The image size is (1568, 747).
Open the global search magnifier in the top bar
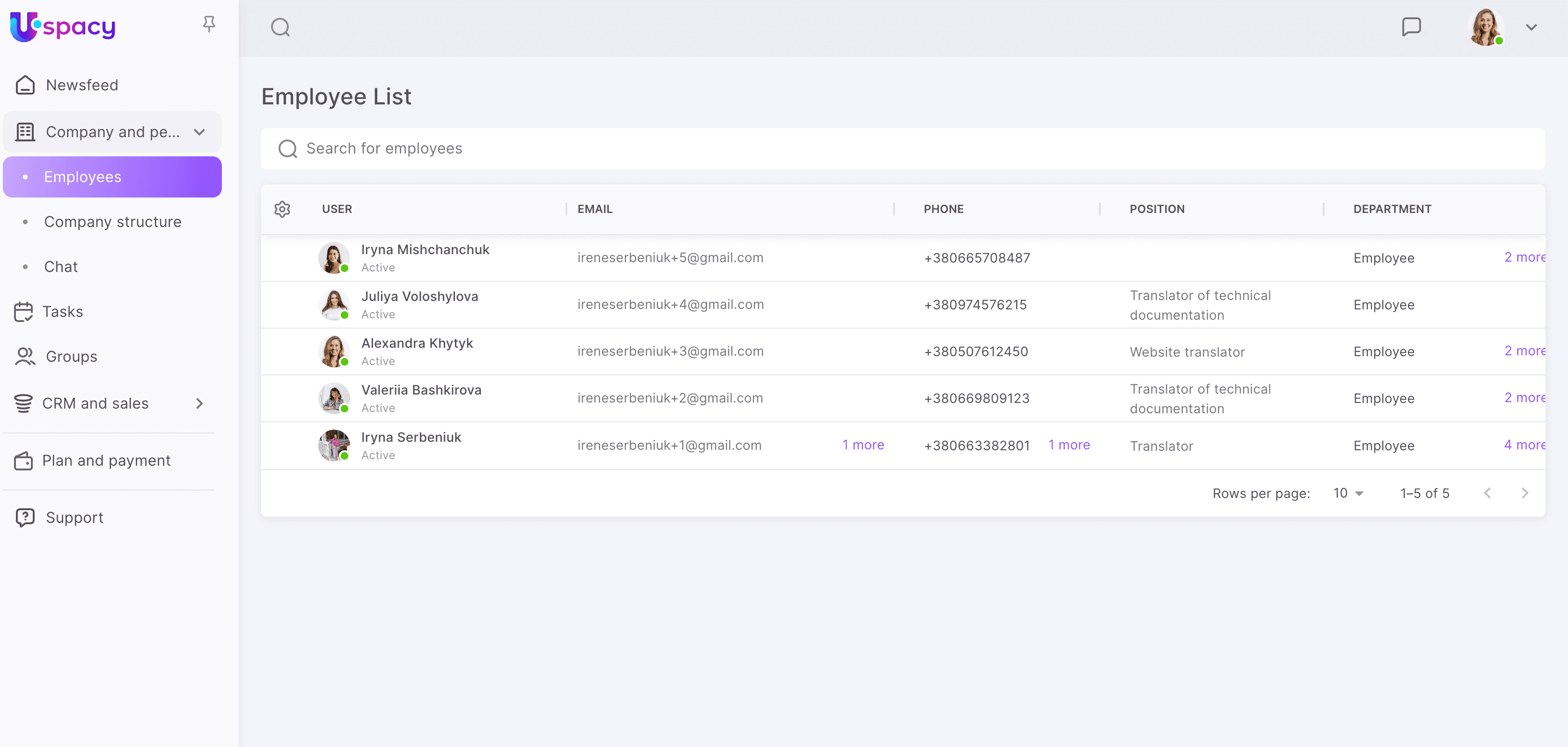coord(281,27)
